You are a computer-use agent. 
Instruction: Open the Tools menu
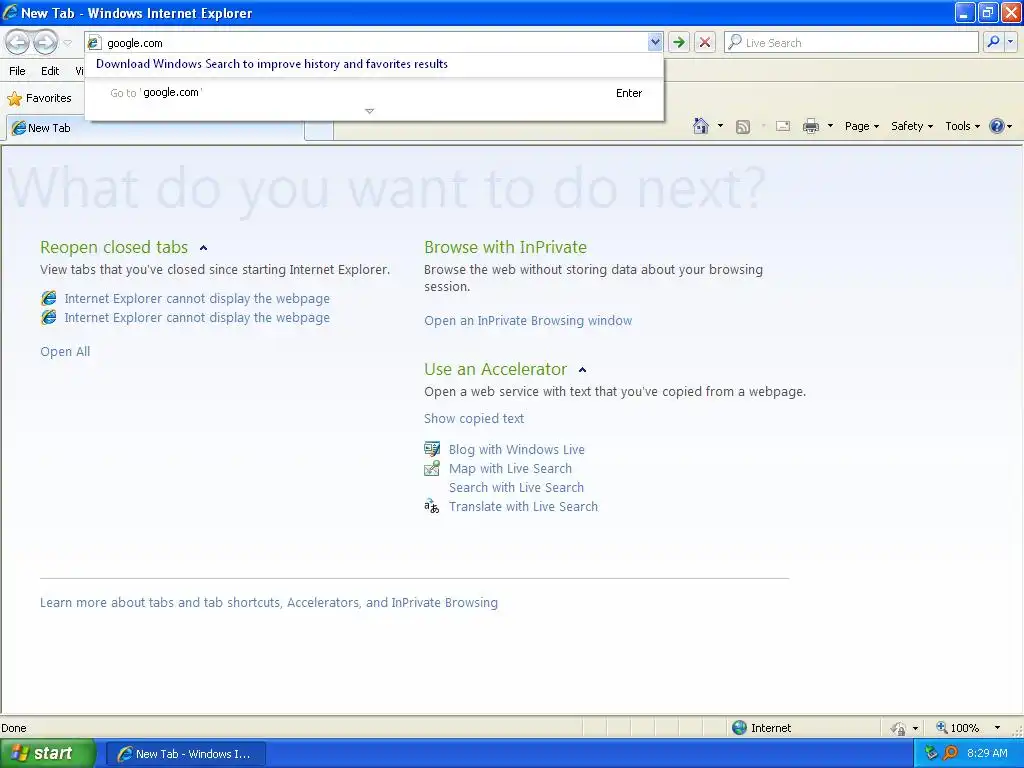[963, 126]
